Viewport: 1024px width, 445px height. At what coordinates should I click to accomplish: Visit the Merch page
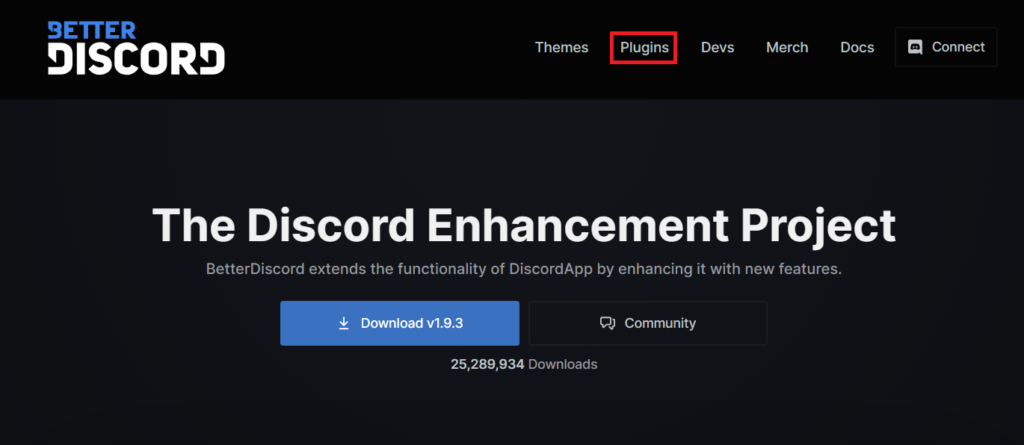click(x=787, y=48)
